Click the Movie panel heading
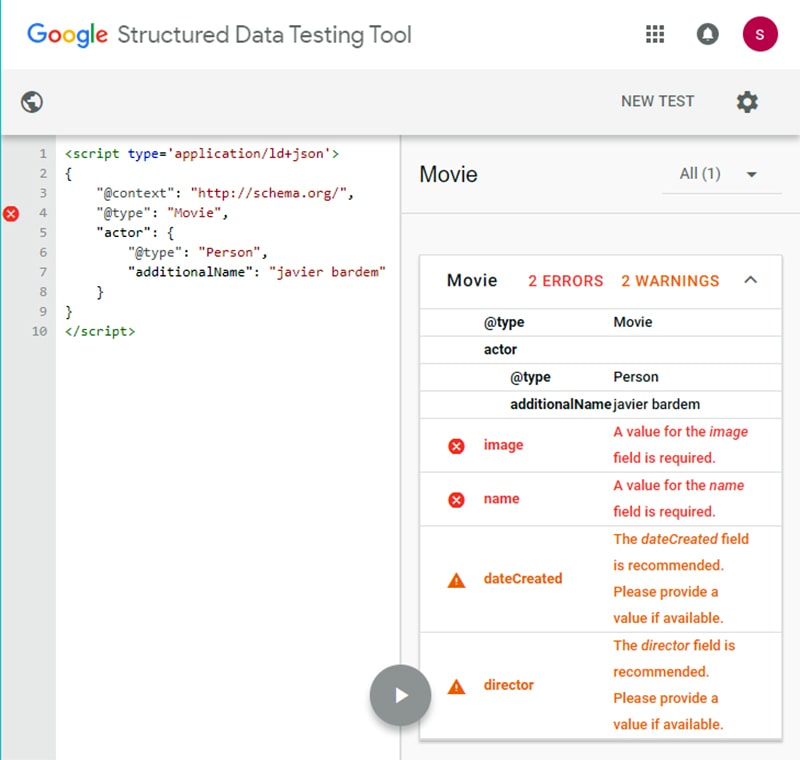800x760 pixels. (x=448, y=174)
